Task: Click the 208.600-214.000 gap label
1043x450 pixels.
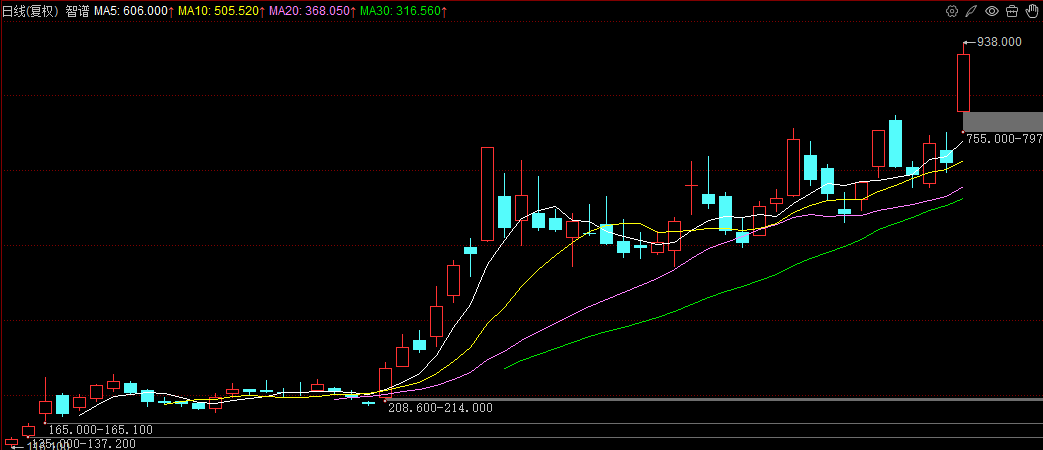Action: 440,407
